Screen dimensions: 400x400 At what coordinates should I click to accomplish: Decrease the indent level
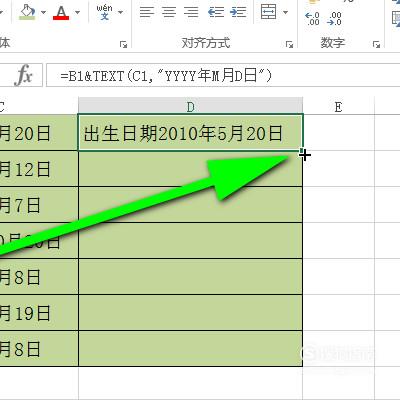click(x=216, y=12)
